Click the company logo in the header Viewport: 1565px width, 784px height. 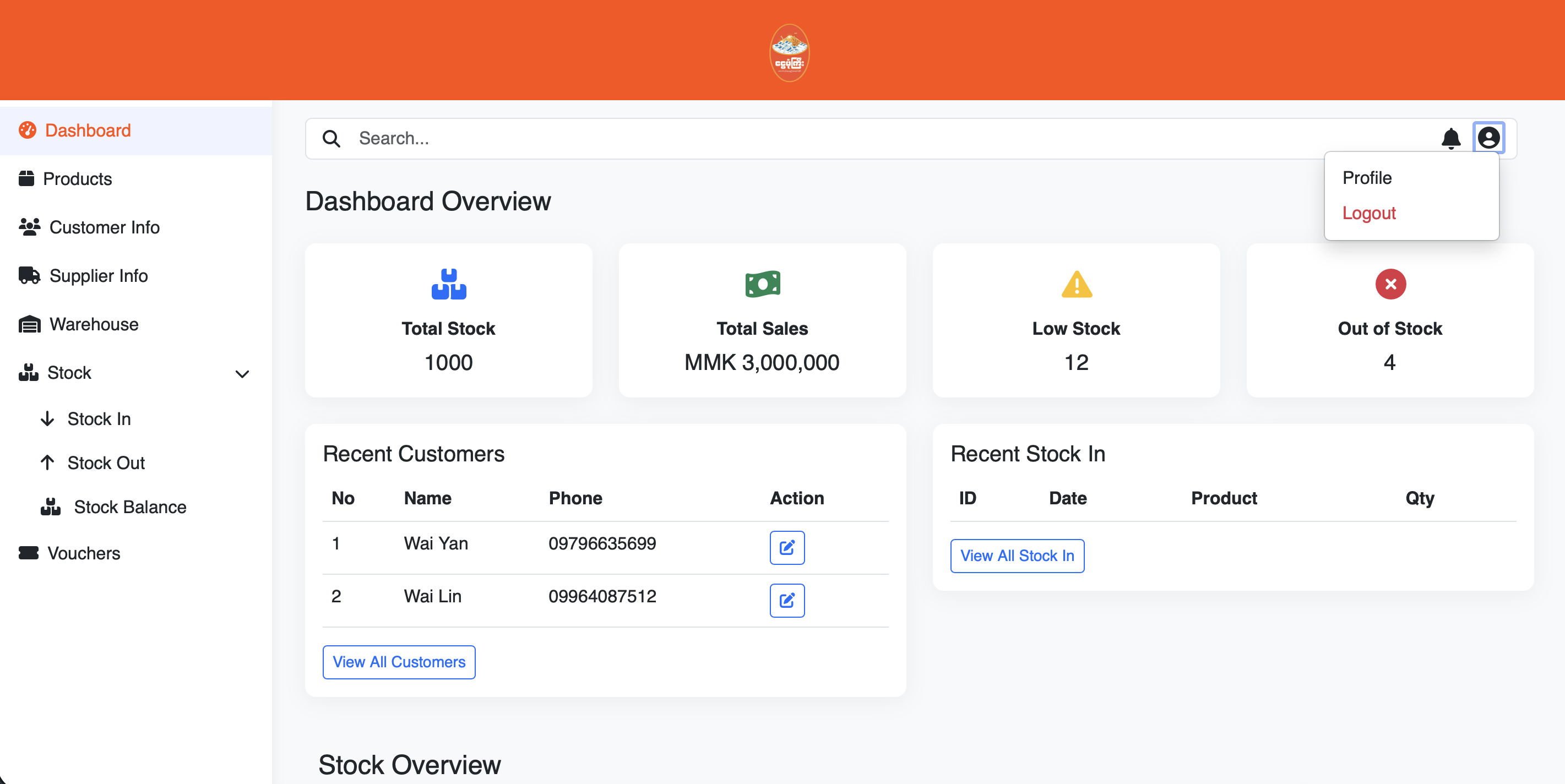[789, 53]
